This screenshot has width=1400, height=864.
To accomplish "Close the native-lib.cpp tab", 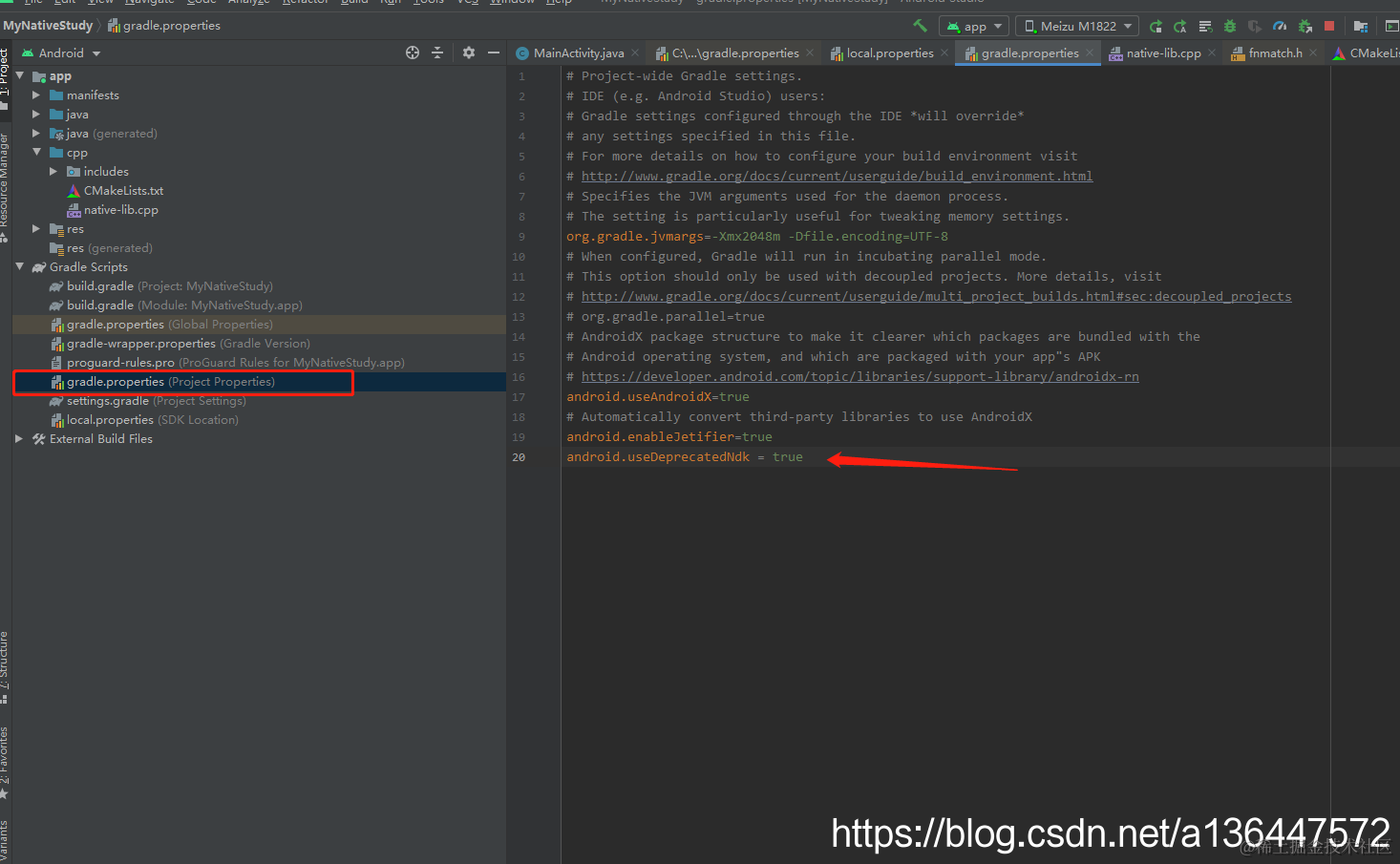I will (x=1212, y=53).
